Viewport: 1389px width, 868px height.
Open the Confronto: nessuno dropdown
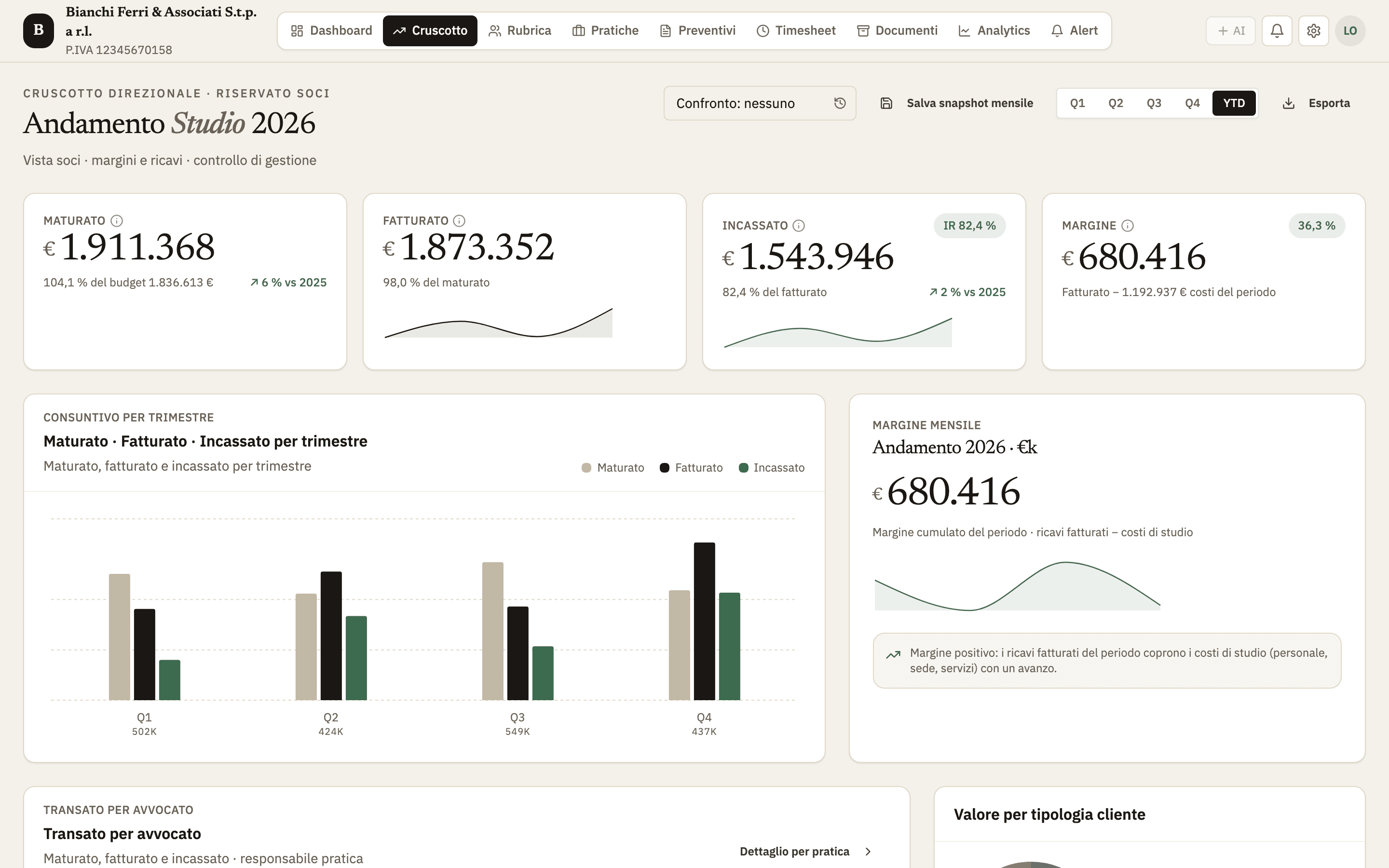coord(760,103)
